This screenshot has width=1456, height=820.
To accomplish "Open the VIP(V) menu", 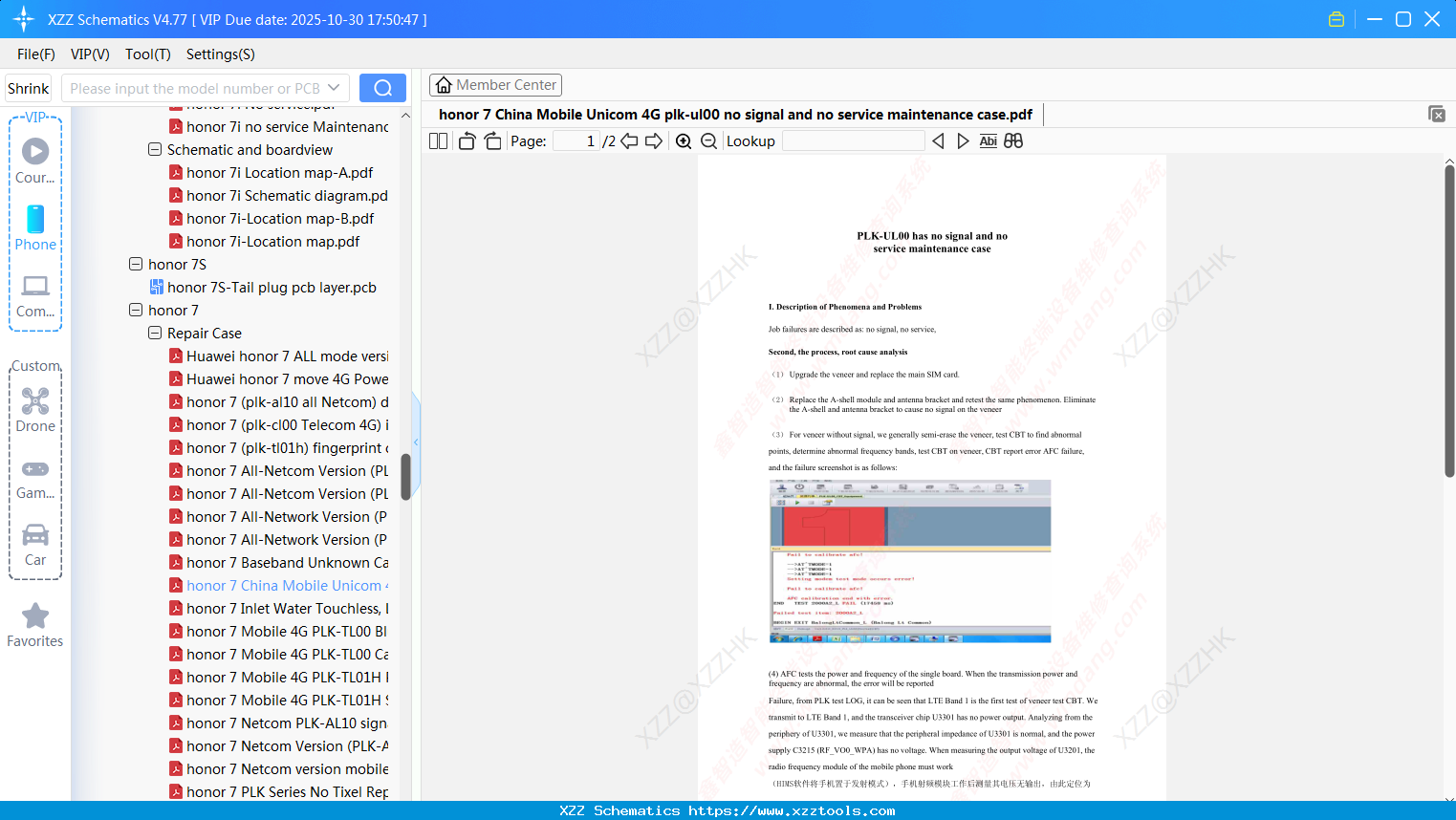I will (90, 54).
